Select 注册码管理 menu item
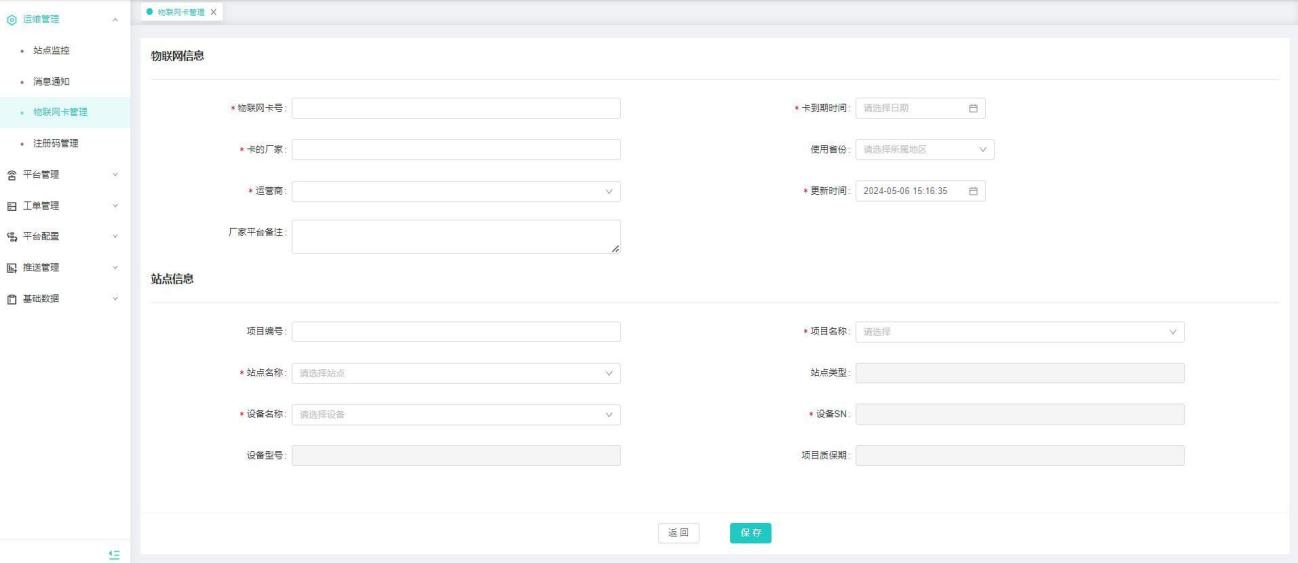 pyautogui.click(x=56, y=144)
